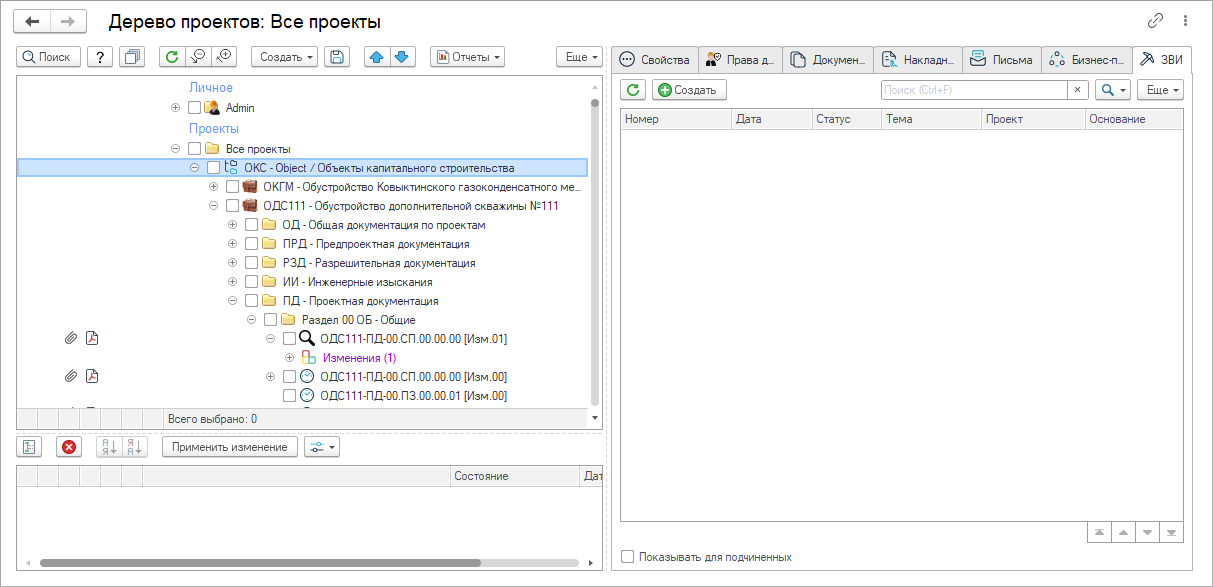Click the save (floppy disk) toolbar icon
The height and width of the screenshot is (587, 1213).
click(x=337, y=57)
